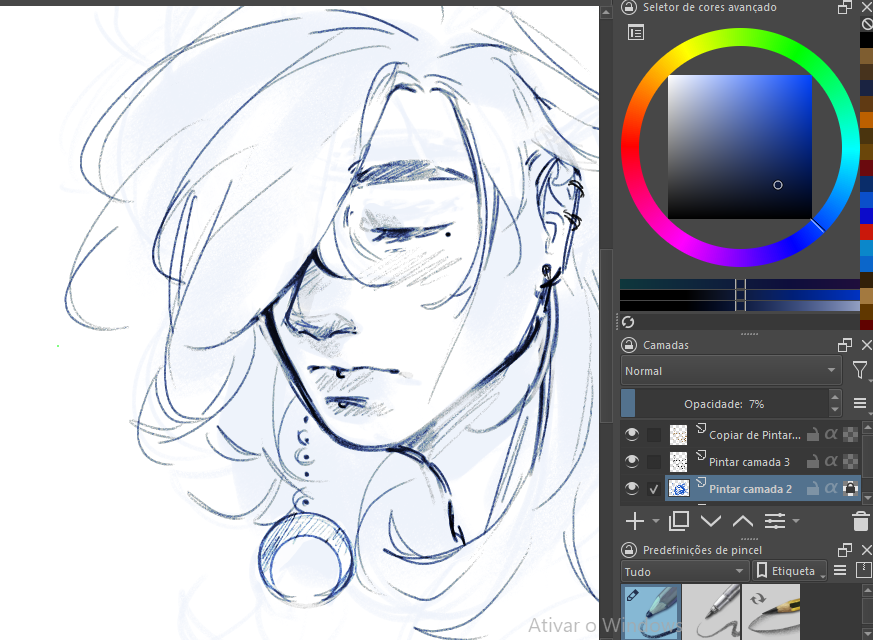
Task: Hide the Pintar camada 3 layer
Action: pyautogui.click(x=631, y=461)
